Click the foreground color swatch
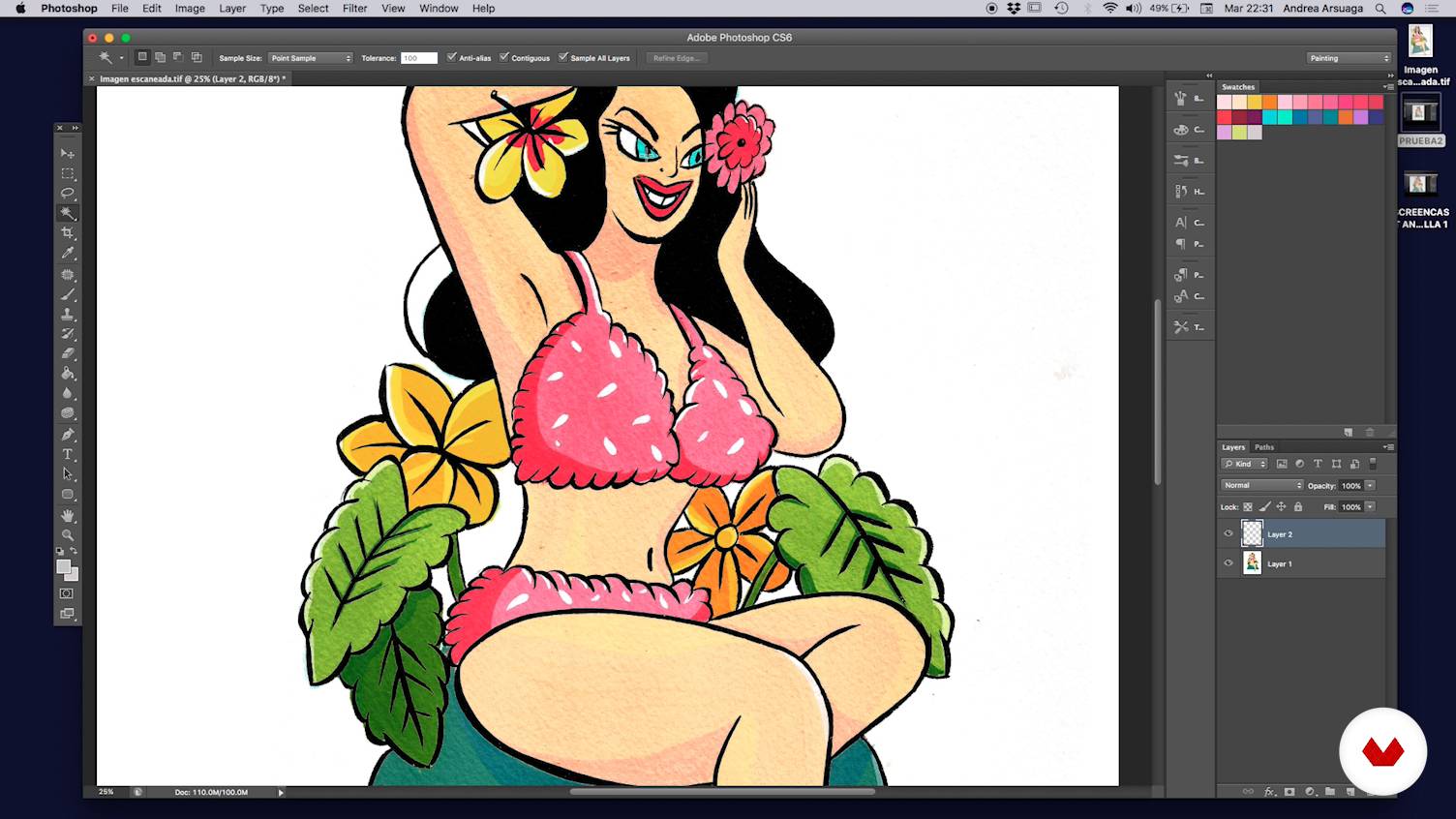This screenshot has width=1456, height=819. coord(63,567)
